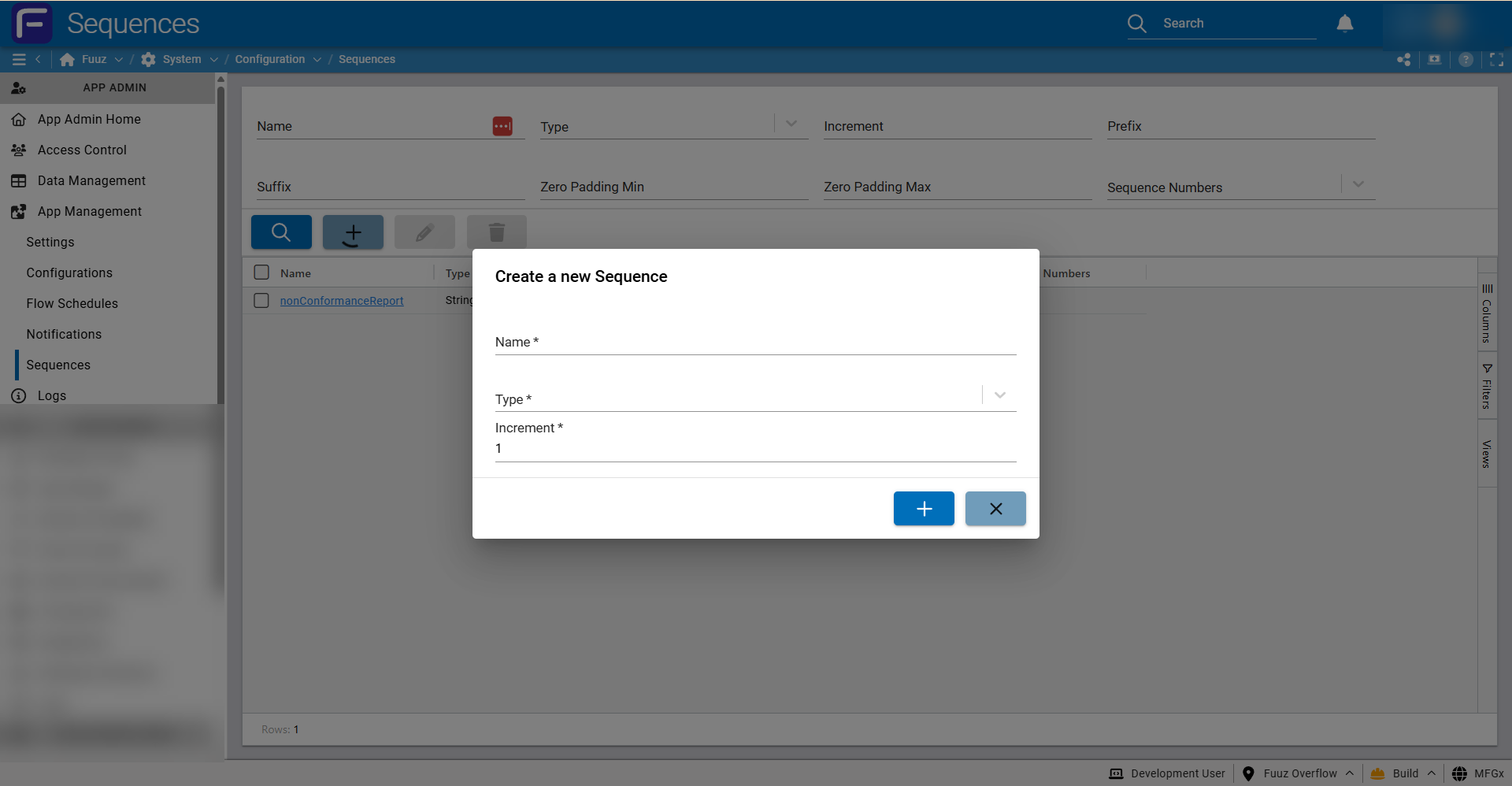The height and width of the screenshot is (786, 1512).
Task: Sort by the Name column header
Action: point(295,273)
